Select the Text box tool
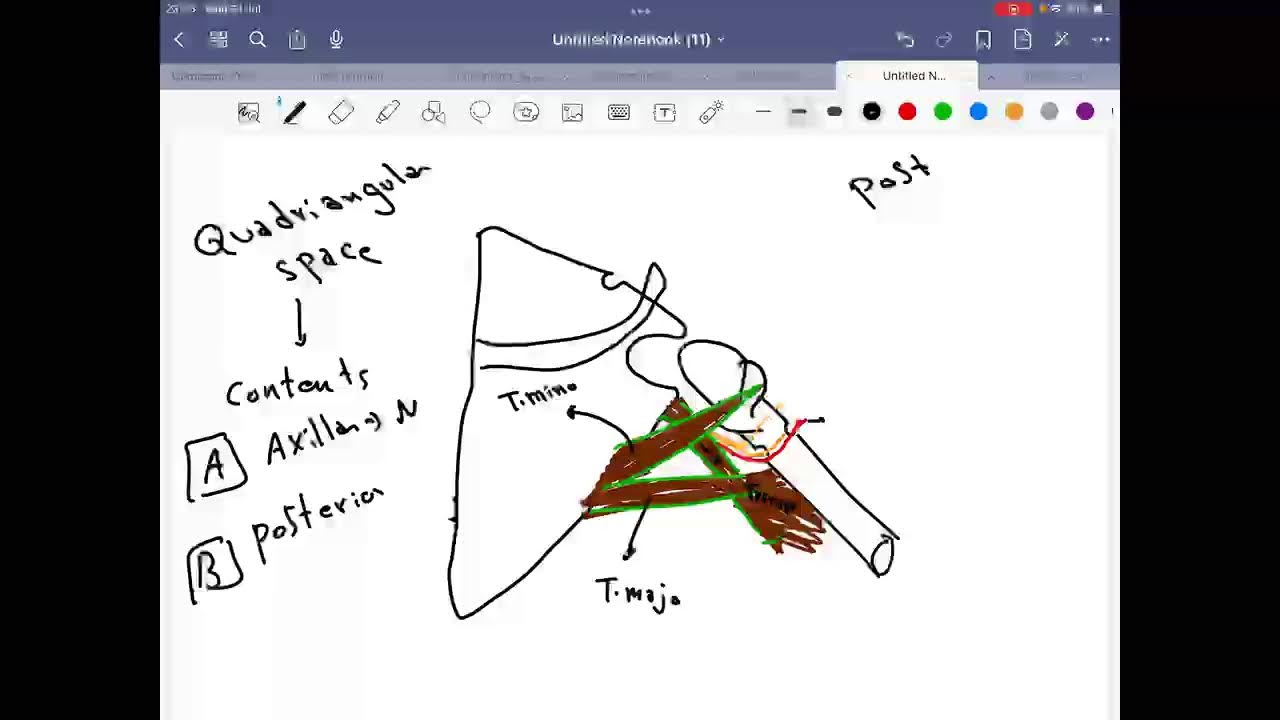This screenshot has height=720, width=1280. point(665,113)
